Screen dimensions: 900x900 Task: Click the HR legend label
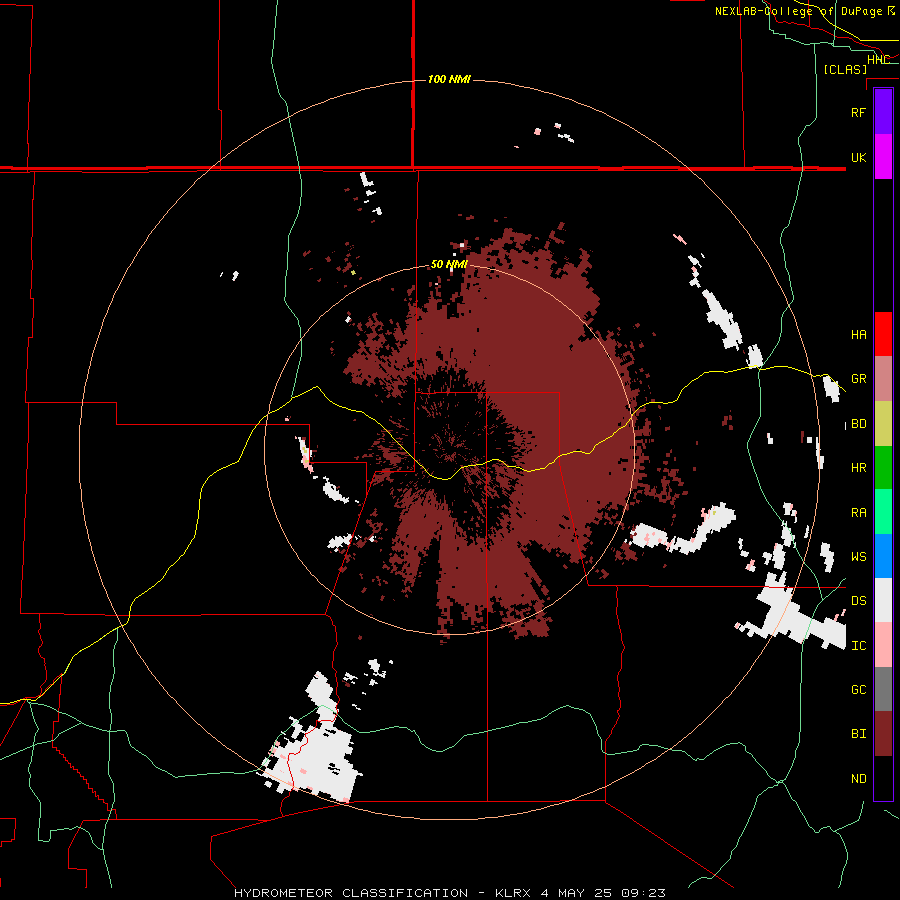[x=858, y=468]
